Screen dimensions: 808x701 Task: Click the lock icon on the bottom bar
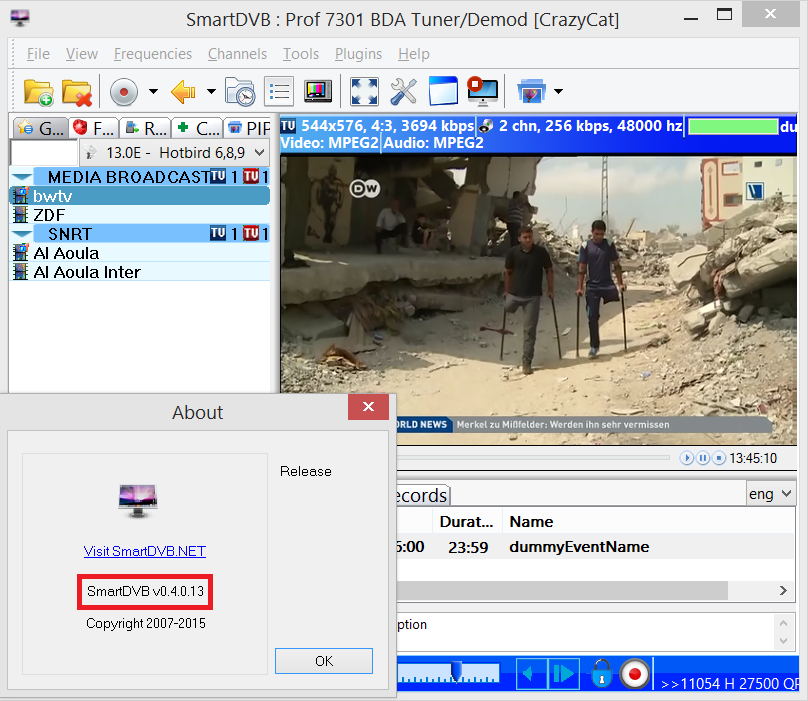(601, 673)
